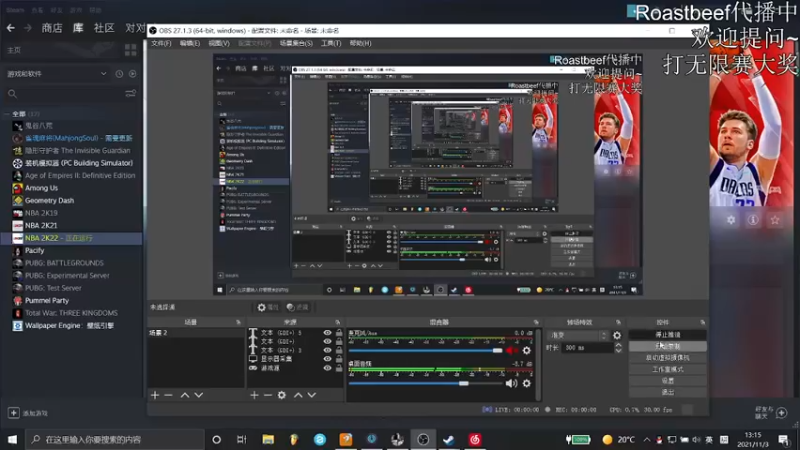Move scene up with the Scenes panel up arrow
Image resolution: width=800 pixels, height=450 pixels.
point(185,395)
